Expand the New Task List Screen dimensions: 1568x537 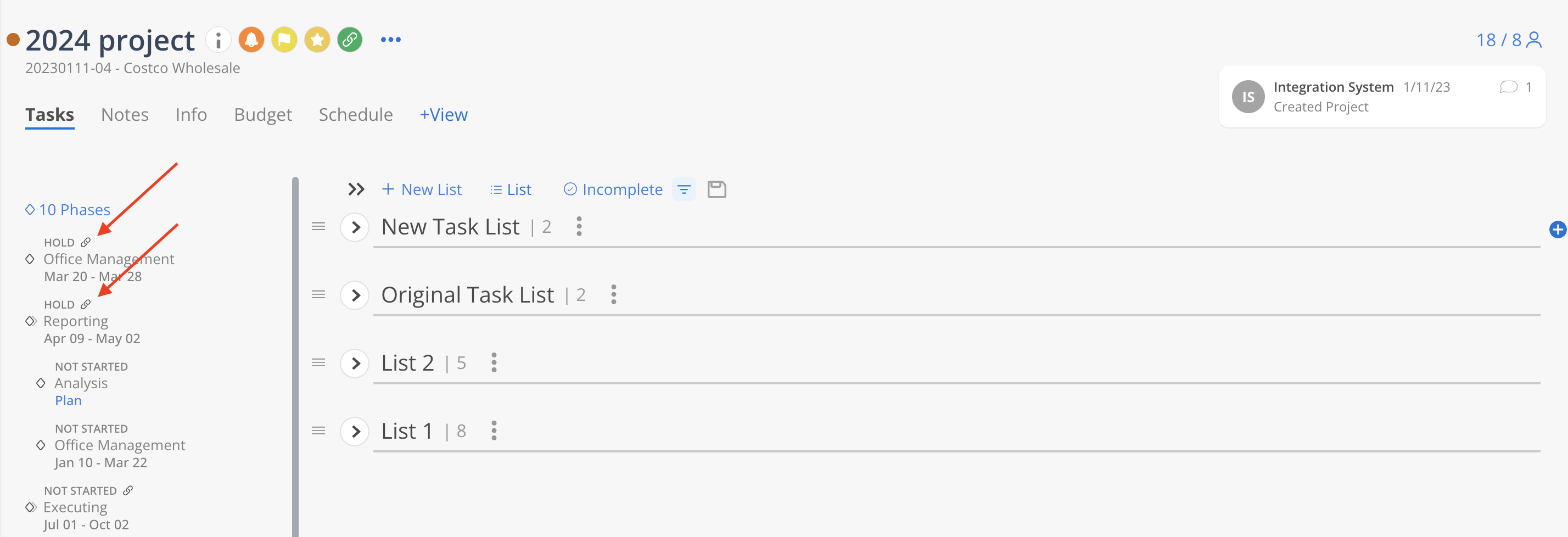pos(355,227)
